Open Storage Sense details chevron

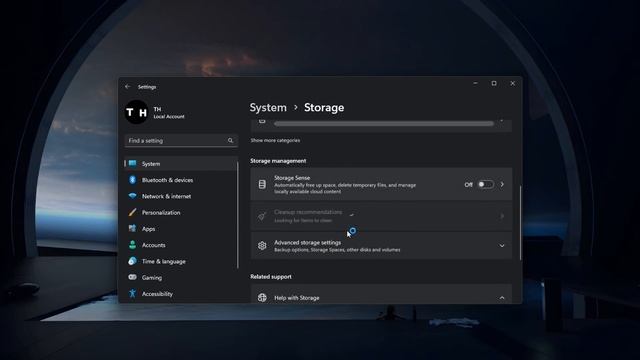[502, 184]
